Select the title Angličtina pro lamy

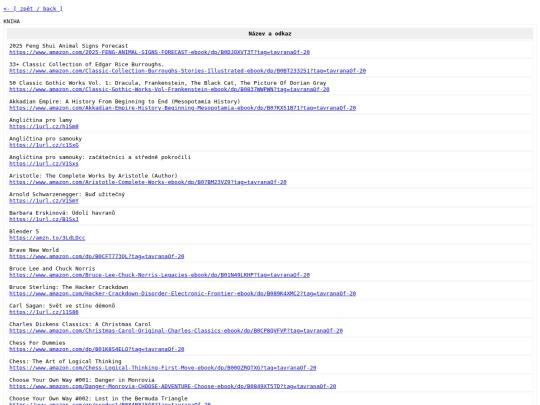coord(41,120)
